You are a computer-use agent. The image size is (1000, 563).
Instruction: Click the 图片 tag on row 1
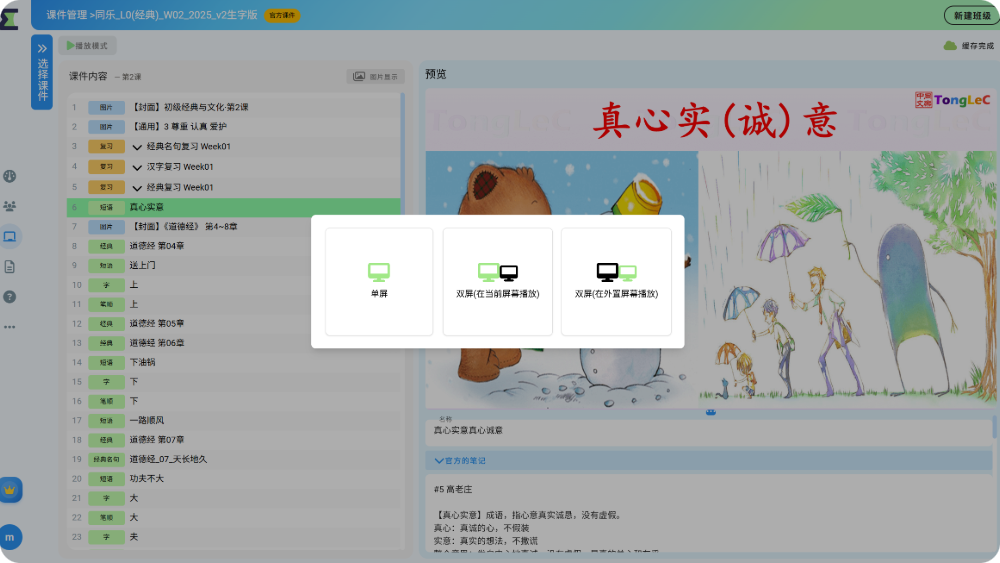coord(106,108)
